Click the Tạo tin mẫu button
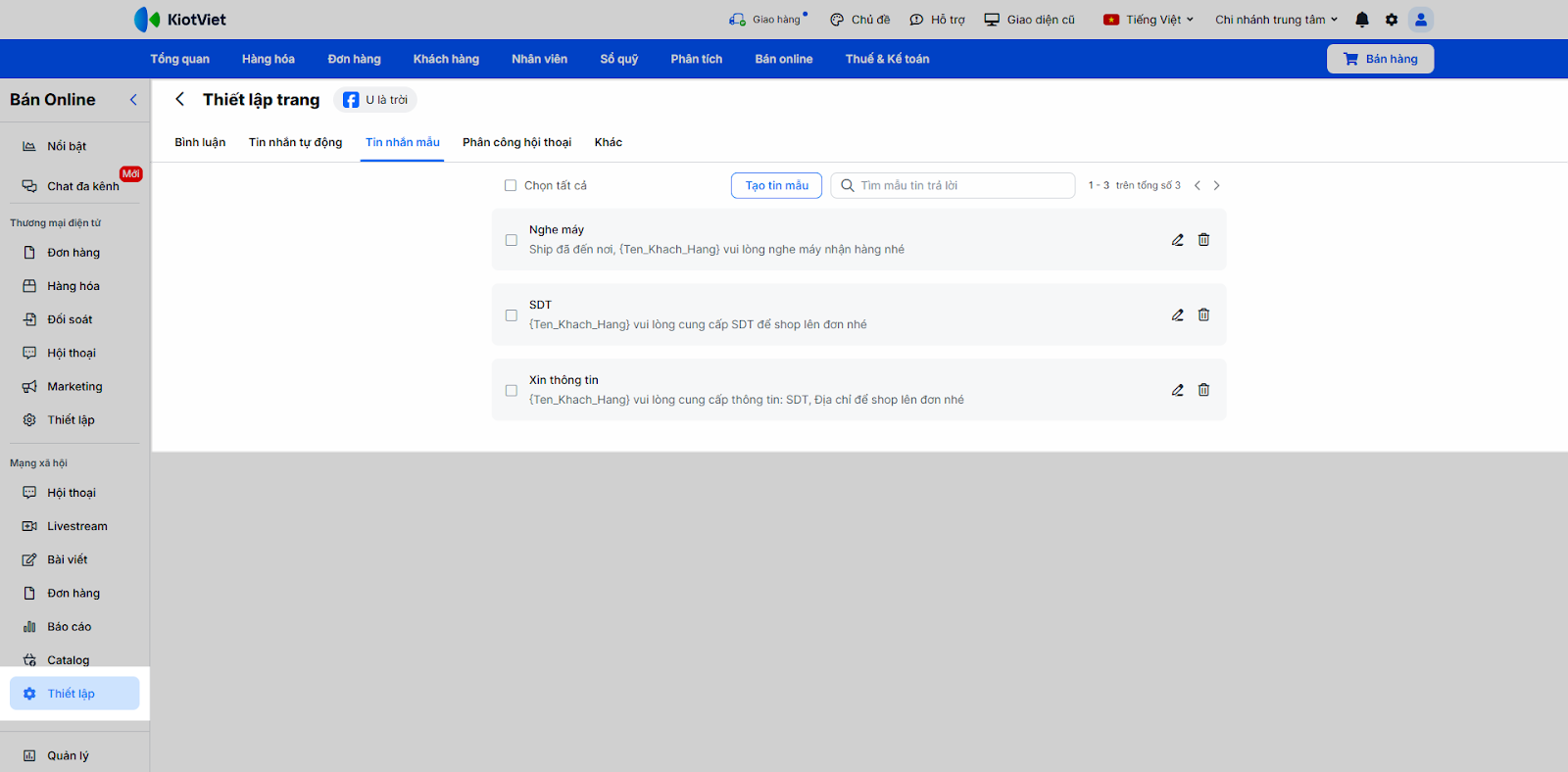Viewport: 1568px width, 772px height. (x=777, y=185)
